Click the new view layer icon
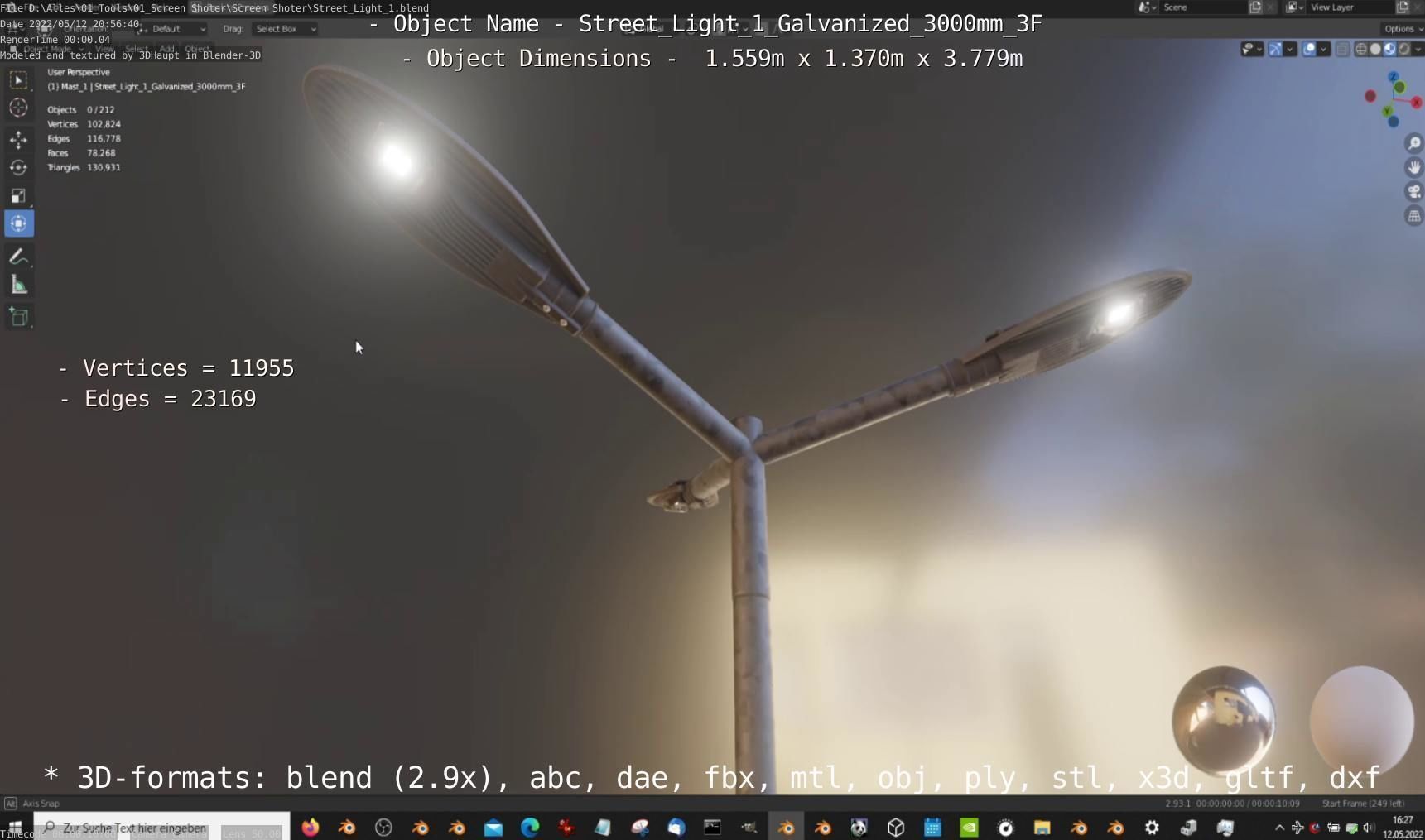This screenshot has width=1425, height=840. [x=1403, y=7]
